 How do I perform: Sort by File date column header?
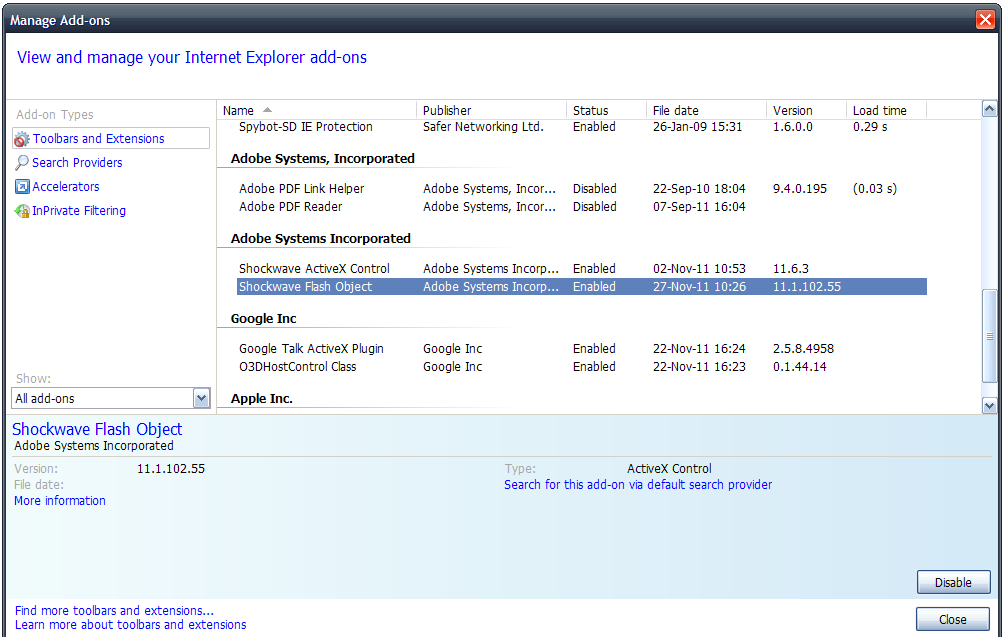706,110
